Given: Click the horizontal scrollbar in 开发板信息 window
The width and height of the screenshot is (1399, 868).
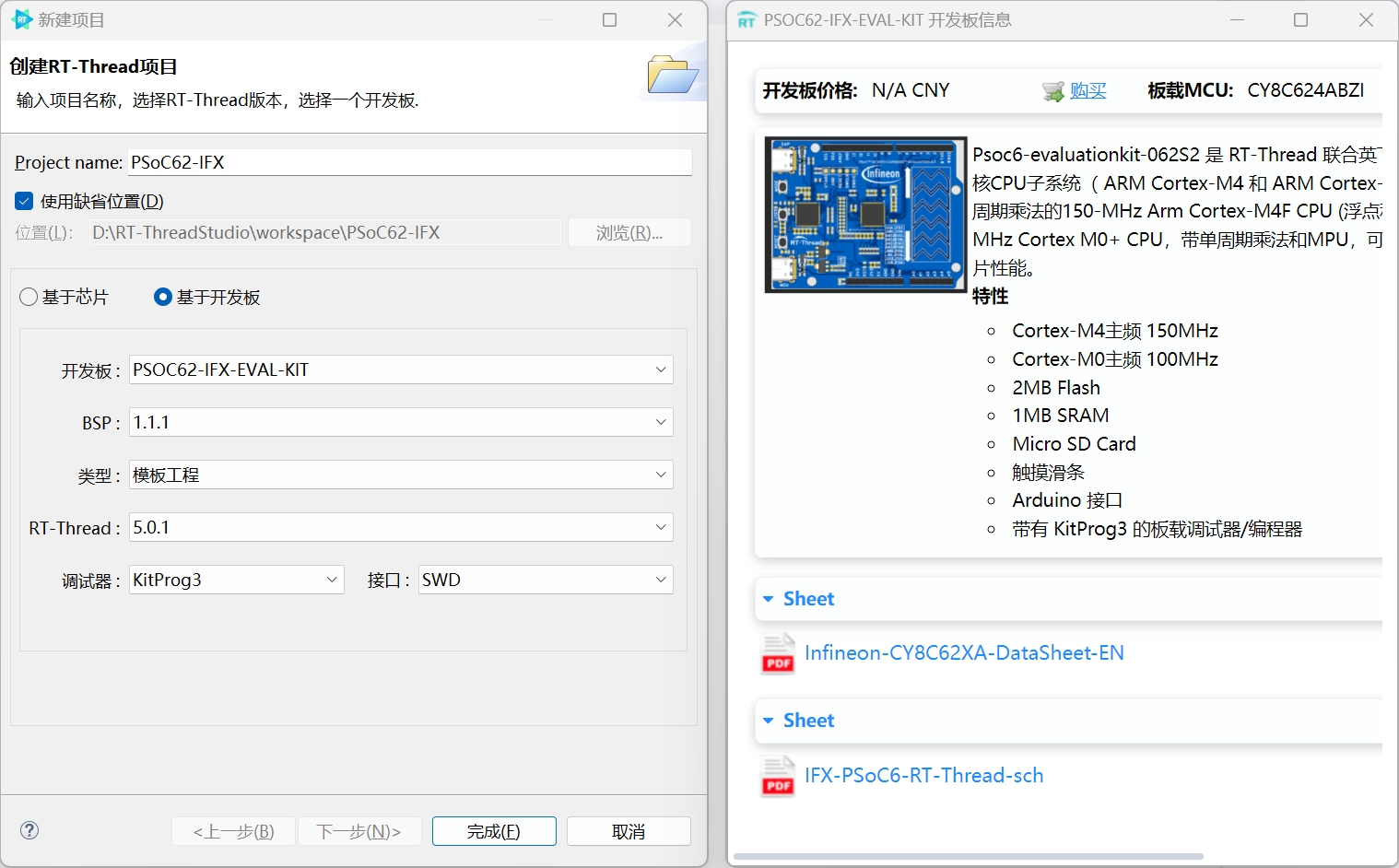Looking at the screenshot, I should coord(968,856).
